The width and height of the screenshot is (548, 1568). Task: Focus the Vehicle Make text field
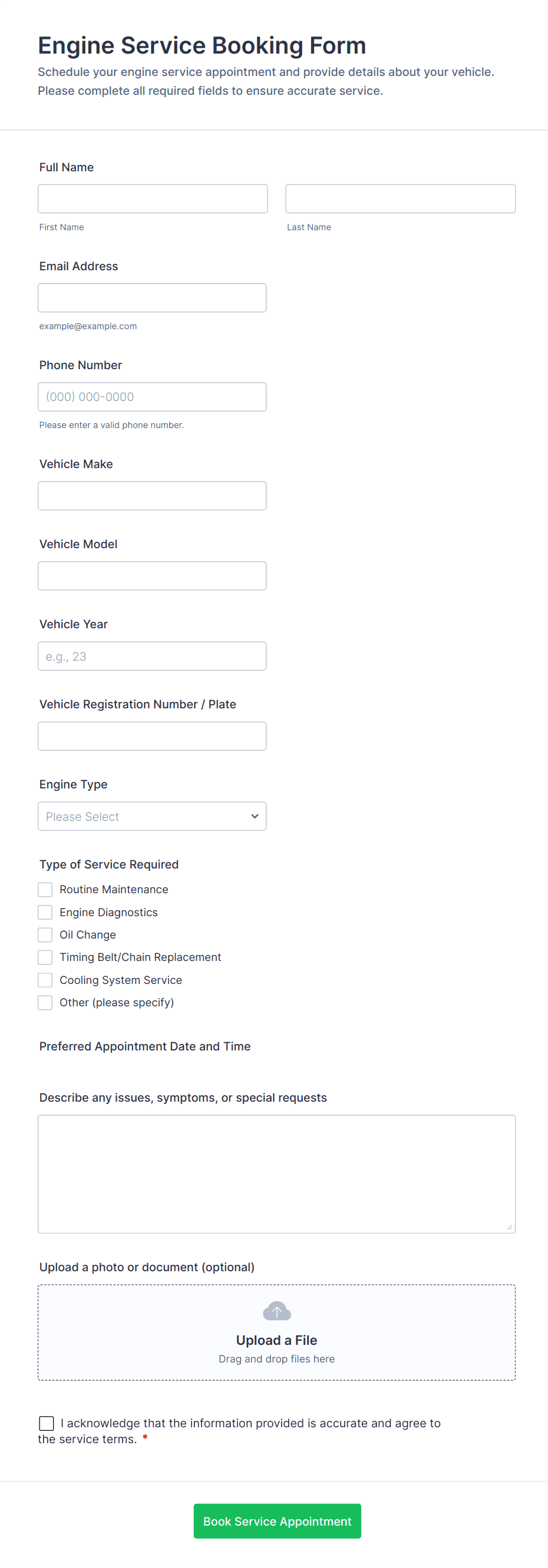[151, 495]
